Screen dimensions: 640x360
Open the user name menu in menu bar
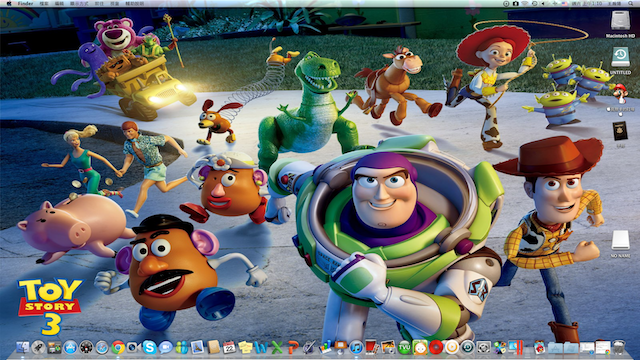pos(615,3)
